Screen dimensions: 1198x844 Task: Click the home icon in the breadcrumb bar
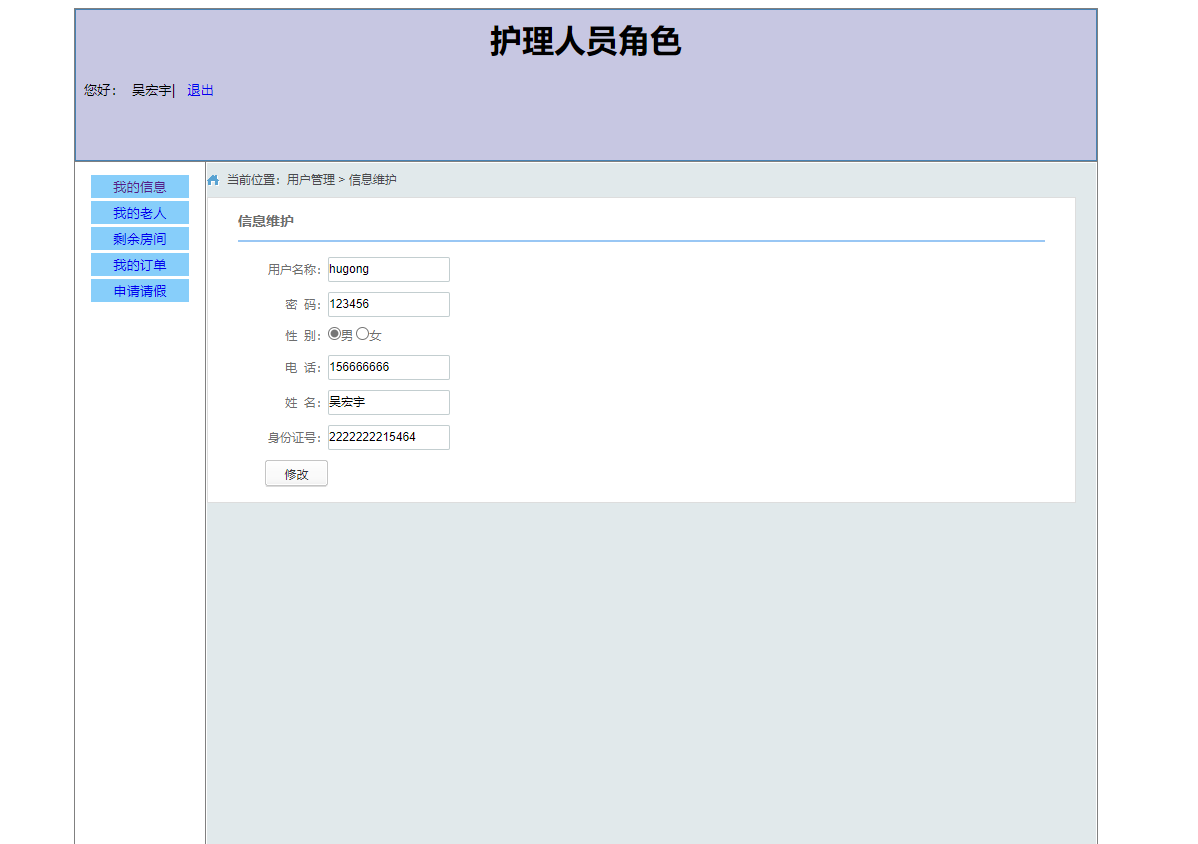pyautogui.click(x=213, y=178)
